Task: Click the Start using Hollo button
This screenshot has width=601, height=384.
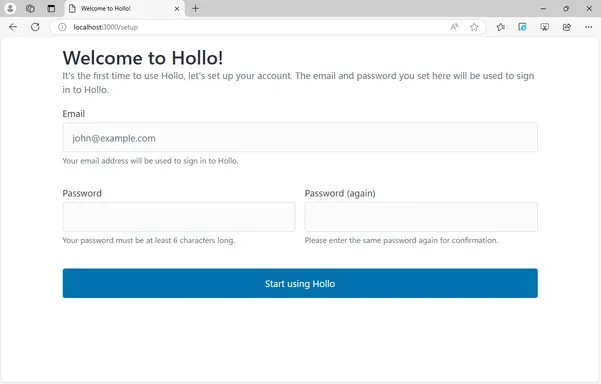Action: (300, 283)
